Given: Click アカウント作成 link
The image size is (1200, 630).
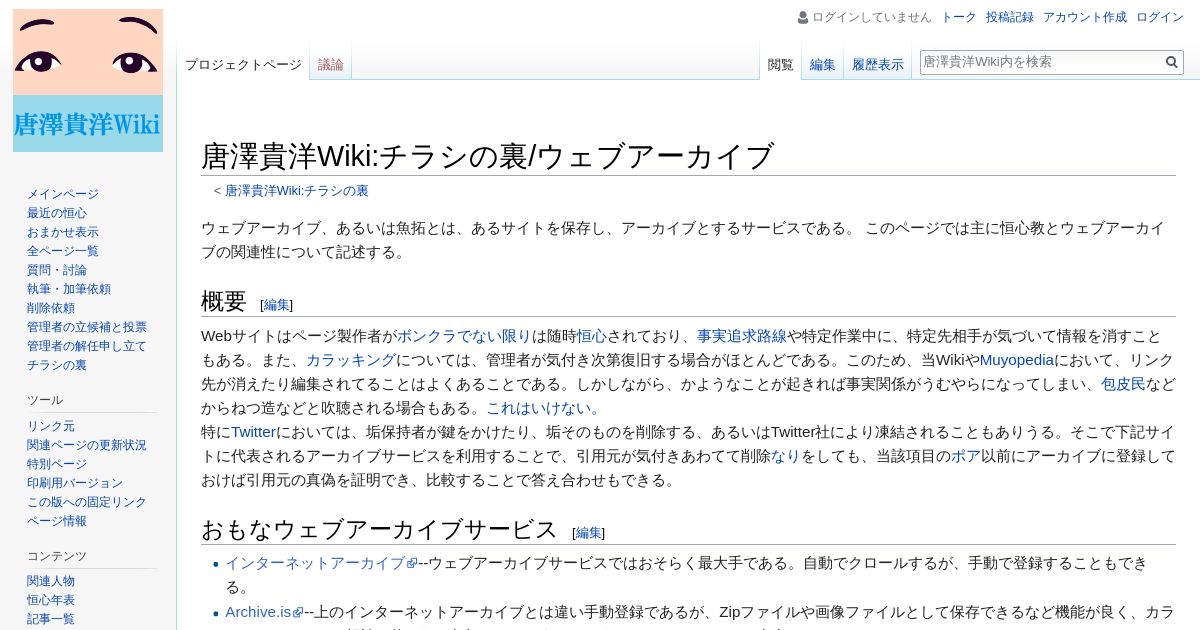Looking at the screenshot, I should click(x=1085, y=17).
